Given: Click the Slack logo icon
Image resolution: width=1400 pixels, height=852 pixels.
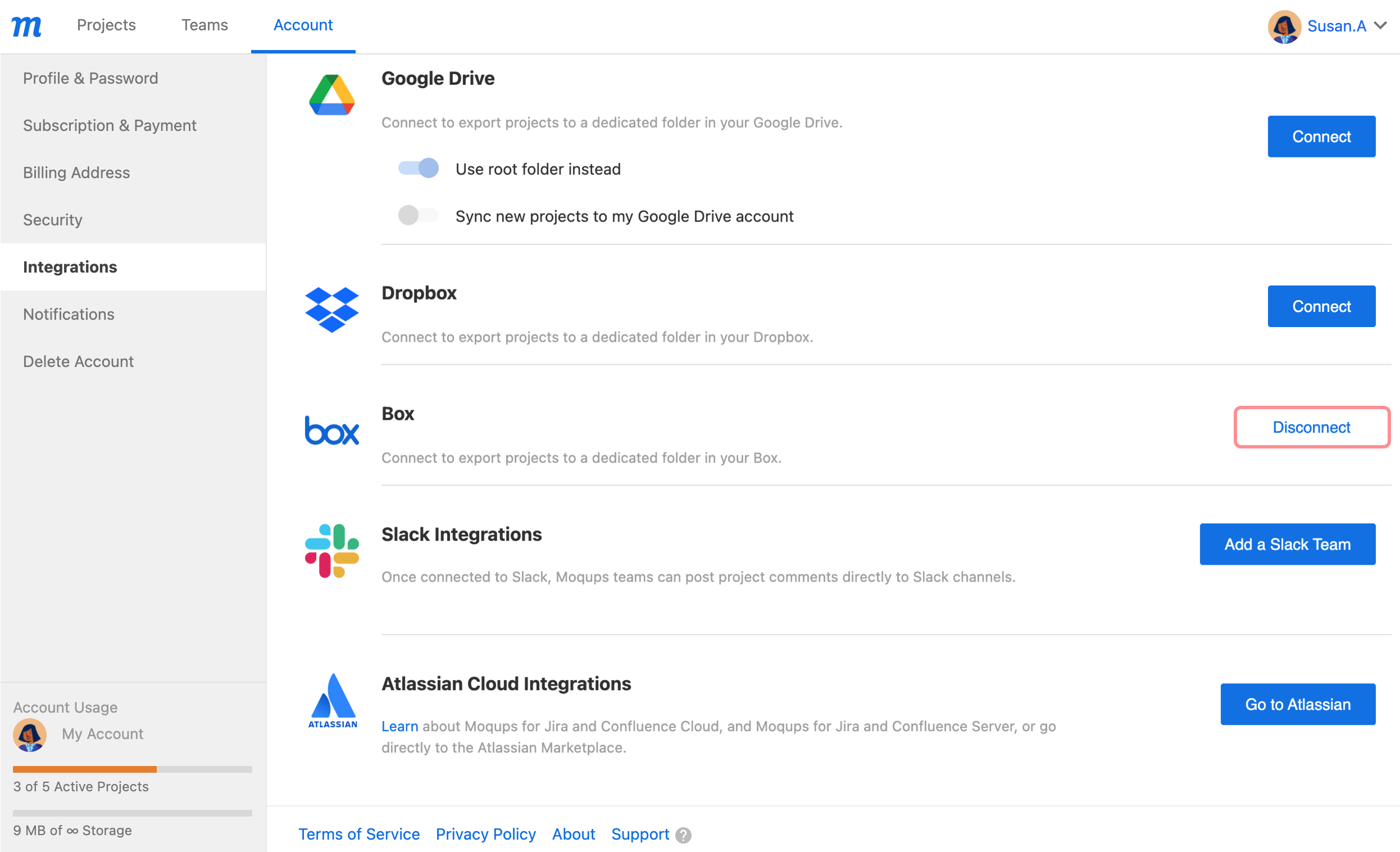Looking at the screenshot, I should (332, 550).
